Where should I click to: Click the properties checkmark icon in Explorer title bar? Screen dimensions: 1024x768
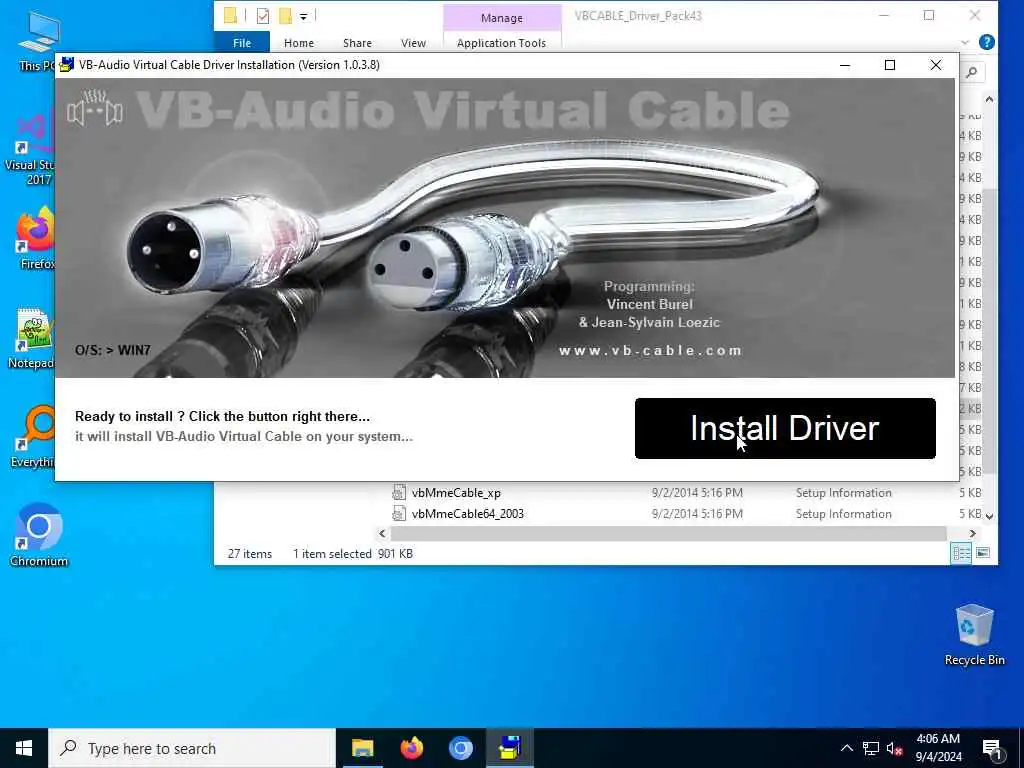point(263,16)
